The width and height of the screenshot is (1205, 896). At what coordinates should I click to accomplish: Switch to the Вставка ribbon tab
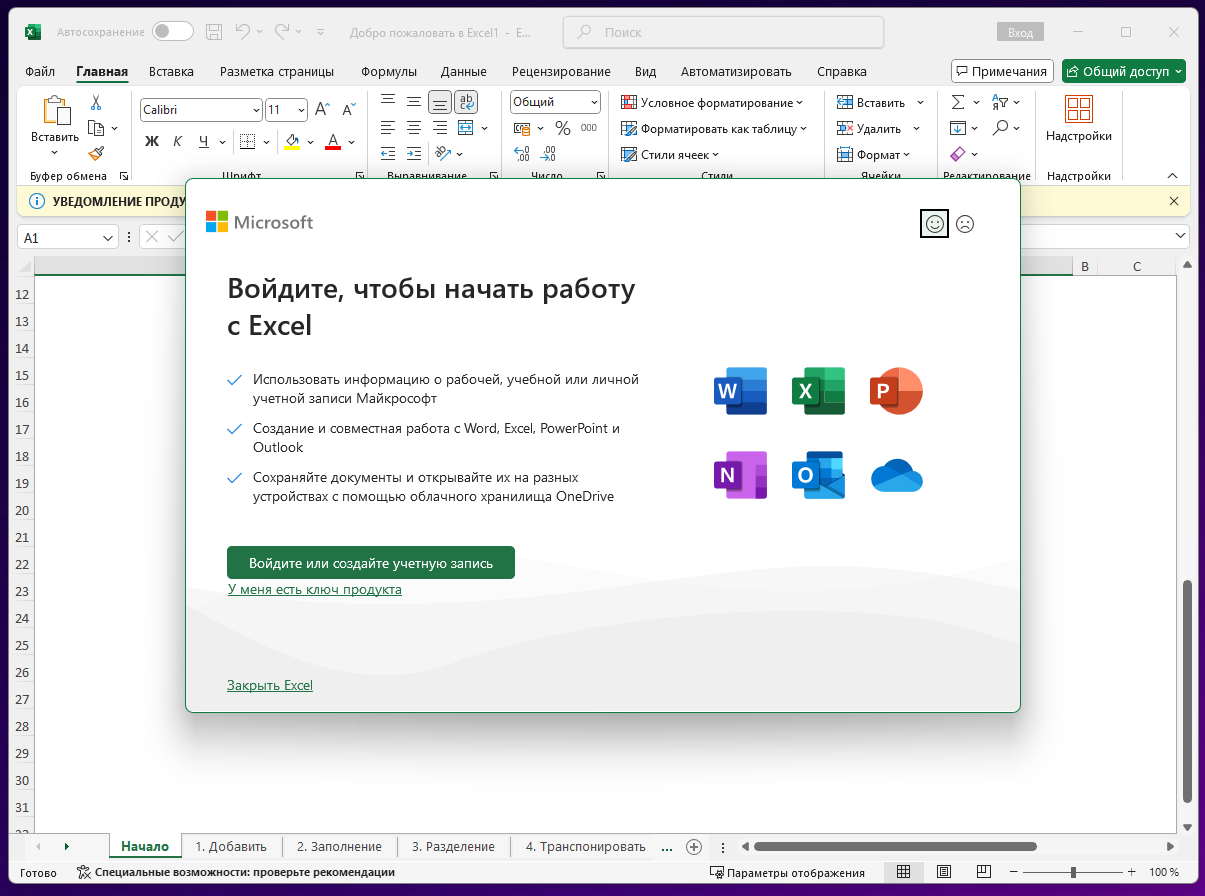[x=171, y=71]
